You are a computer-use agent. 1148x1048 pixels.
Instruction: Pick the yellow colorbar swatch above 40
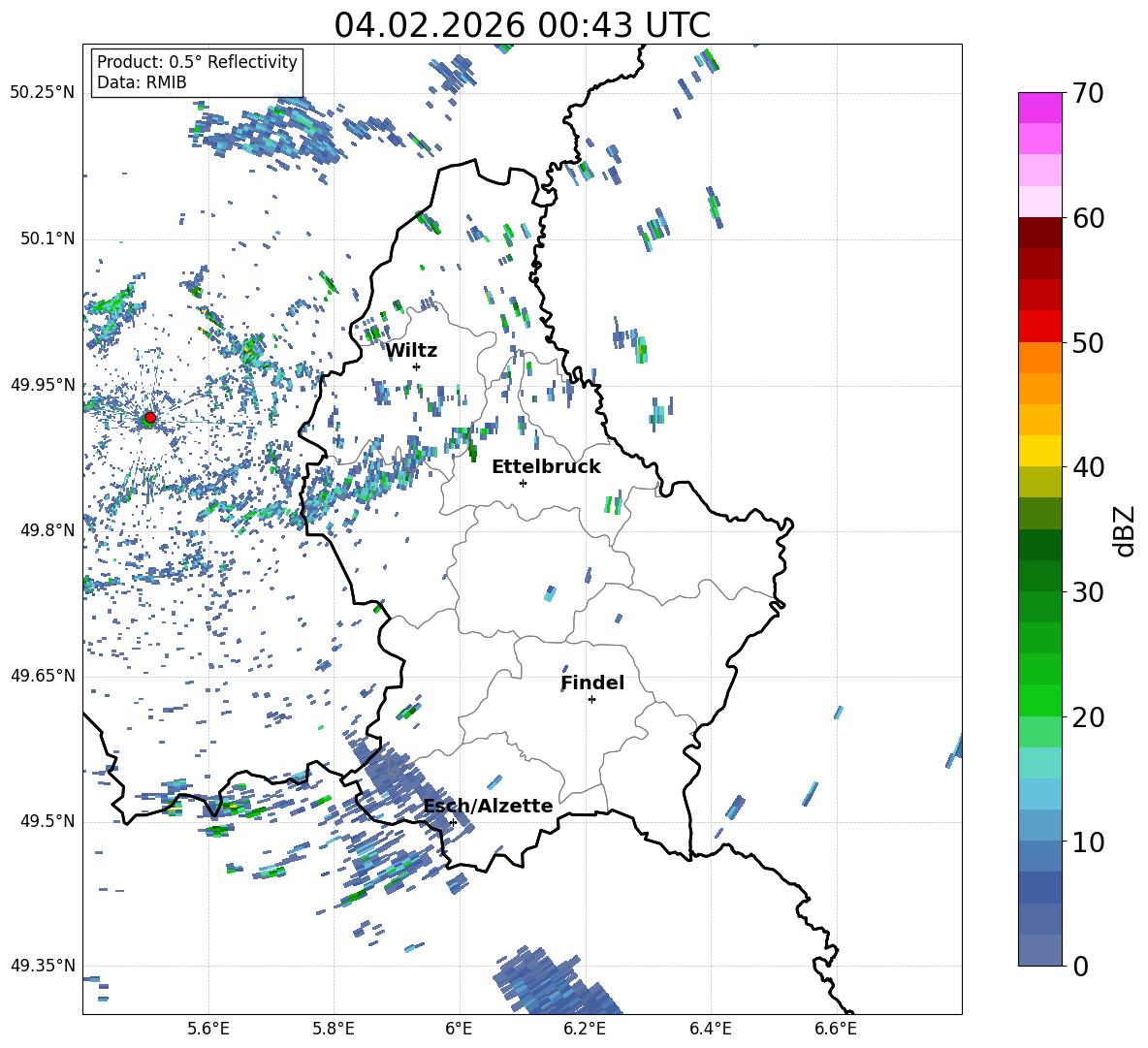click(1040, 451)
